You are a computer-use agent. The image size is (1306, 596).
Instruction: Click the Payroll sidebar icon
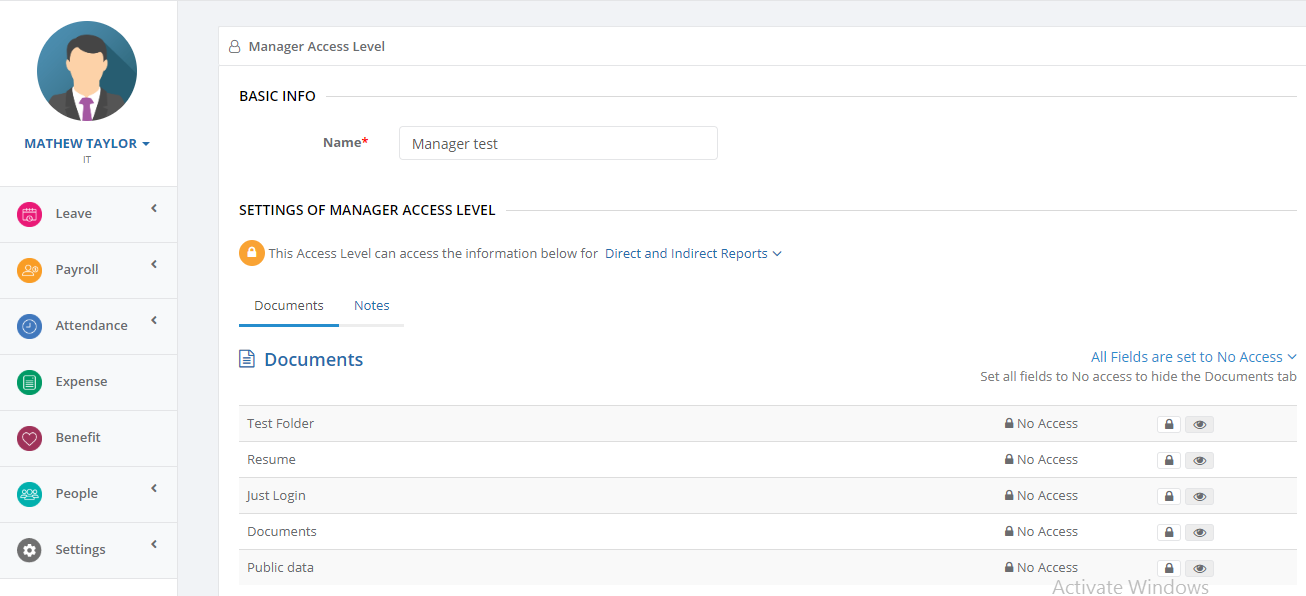(30, 270)
